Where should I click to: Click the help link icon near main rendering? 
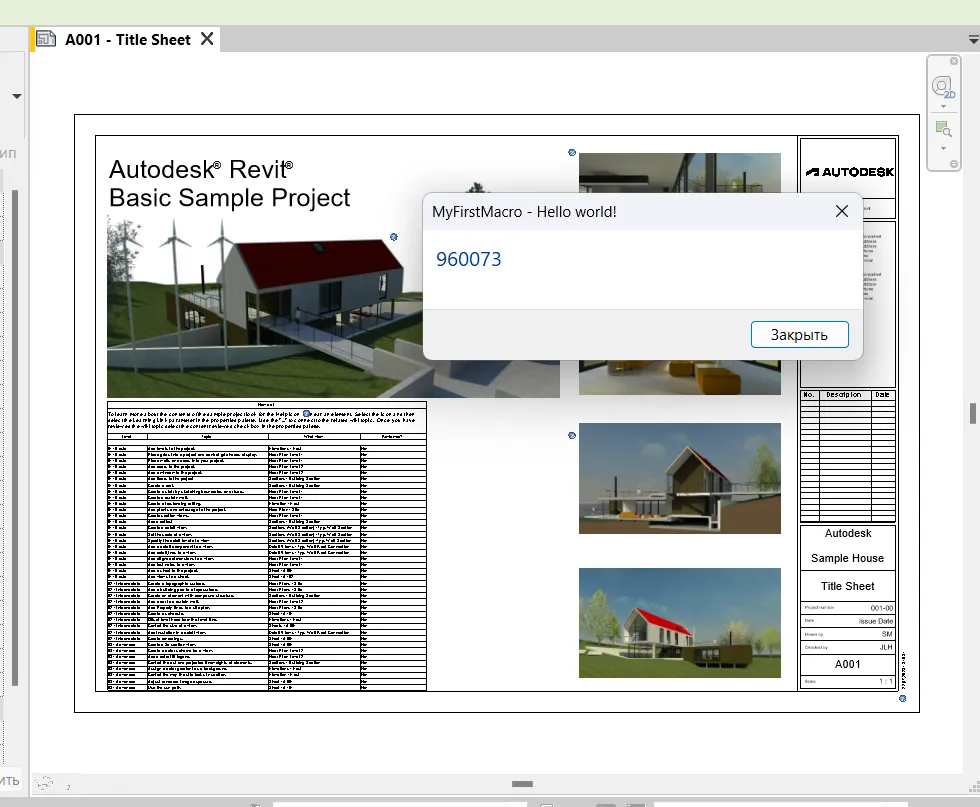coord(394,237)
